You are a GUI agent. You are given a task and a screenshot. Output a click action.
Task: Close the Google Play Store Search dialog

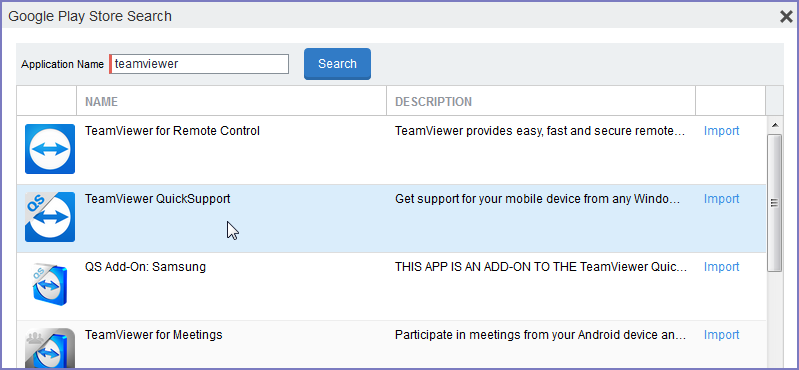pos(786,17)
